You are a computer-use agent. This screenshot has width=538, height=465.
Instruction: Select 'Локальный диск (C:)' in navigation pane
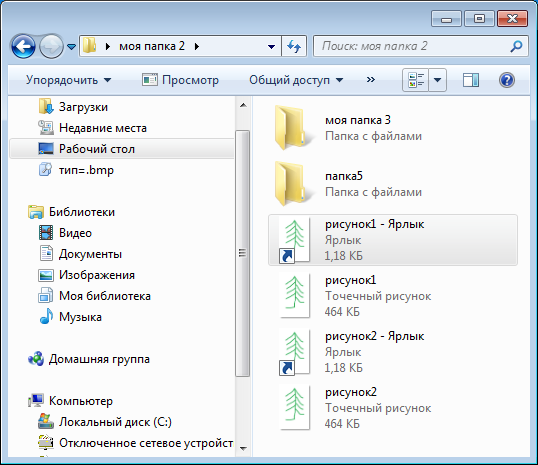[115, 422]
